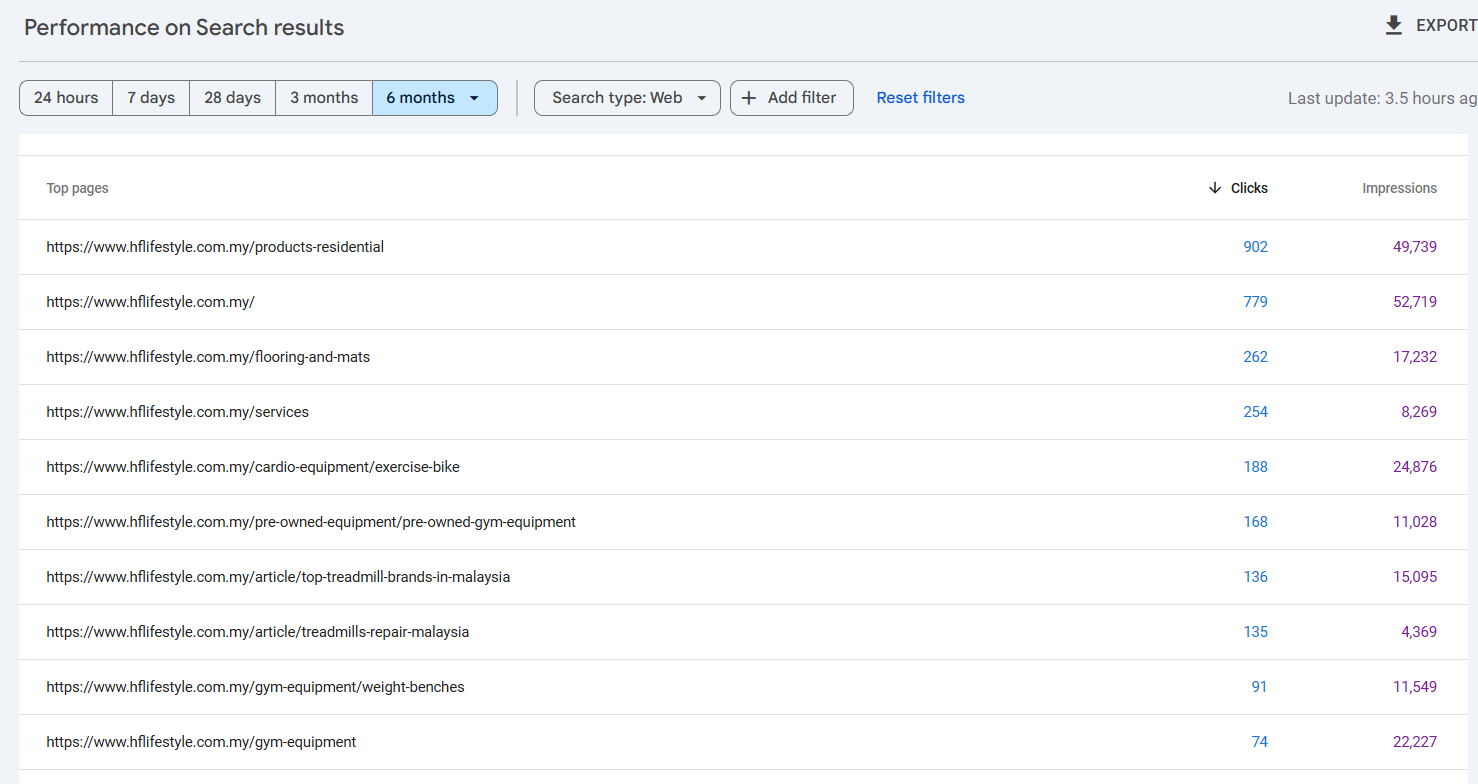
Task: Click the services page URL row
Action: [177, 412]
